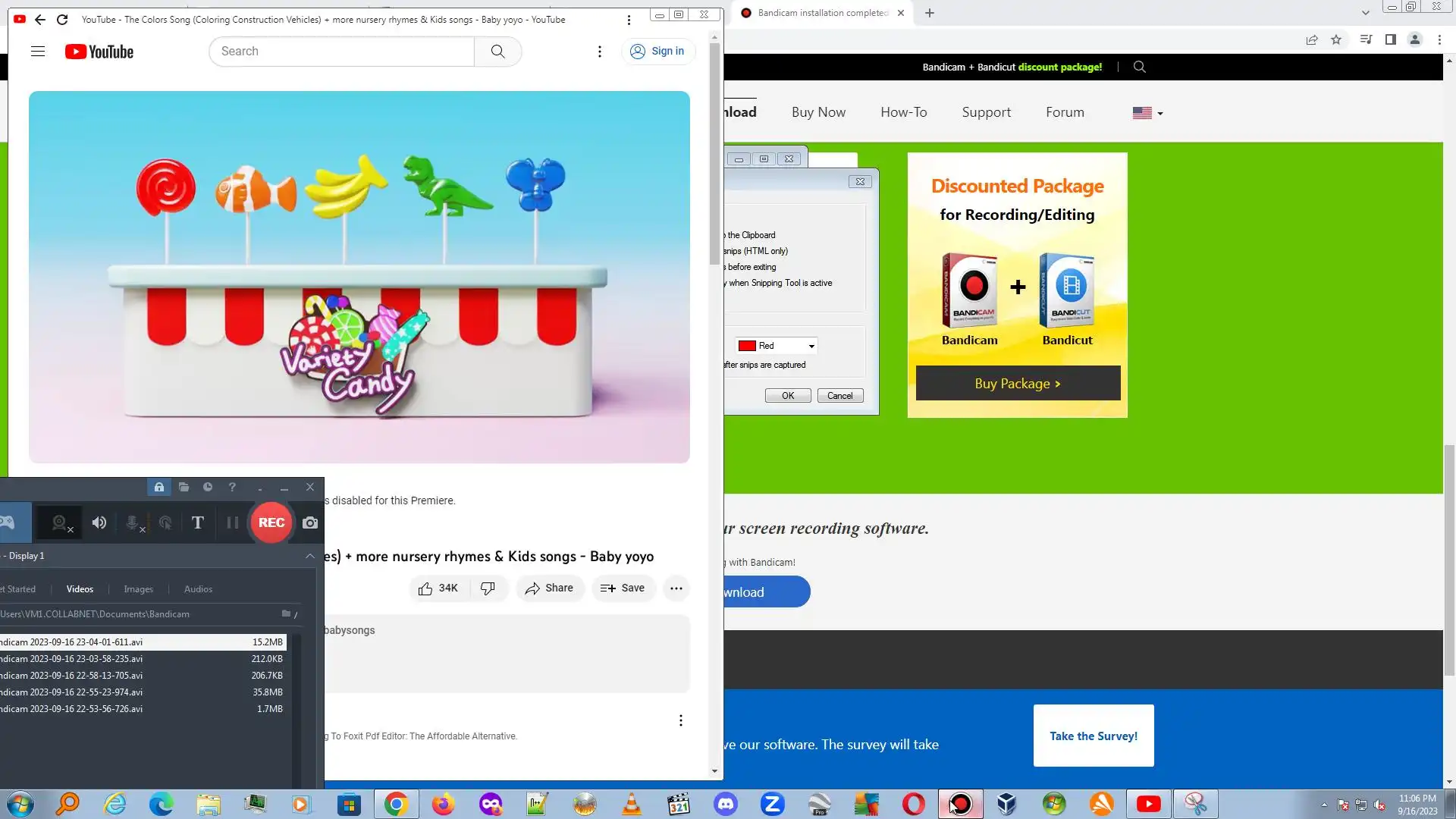Image resolution: width=1456 pixels, height=819 pixels.
Task: Click the Buy Package button
Action: [1017, 384]
